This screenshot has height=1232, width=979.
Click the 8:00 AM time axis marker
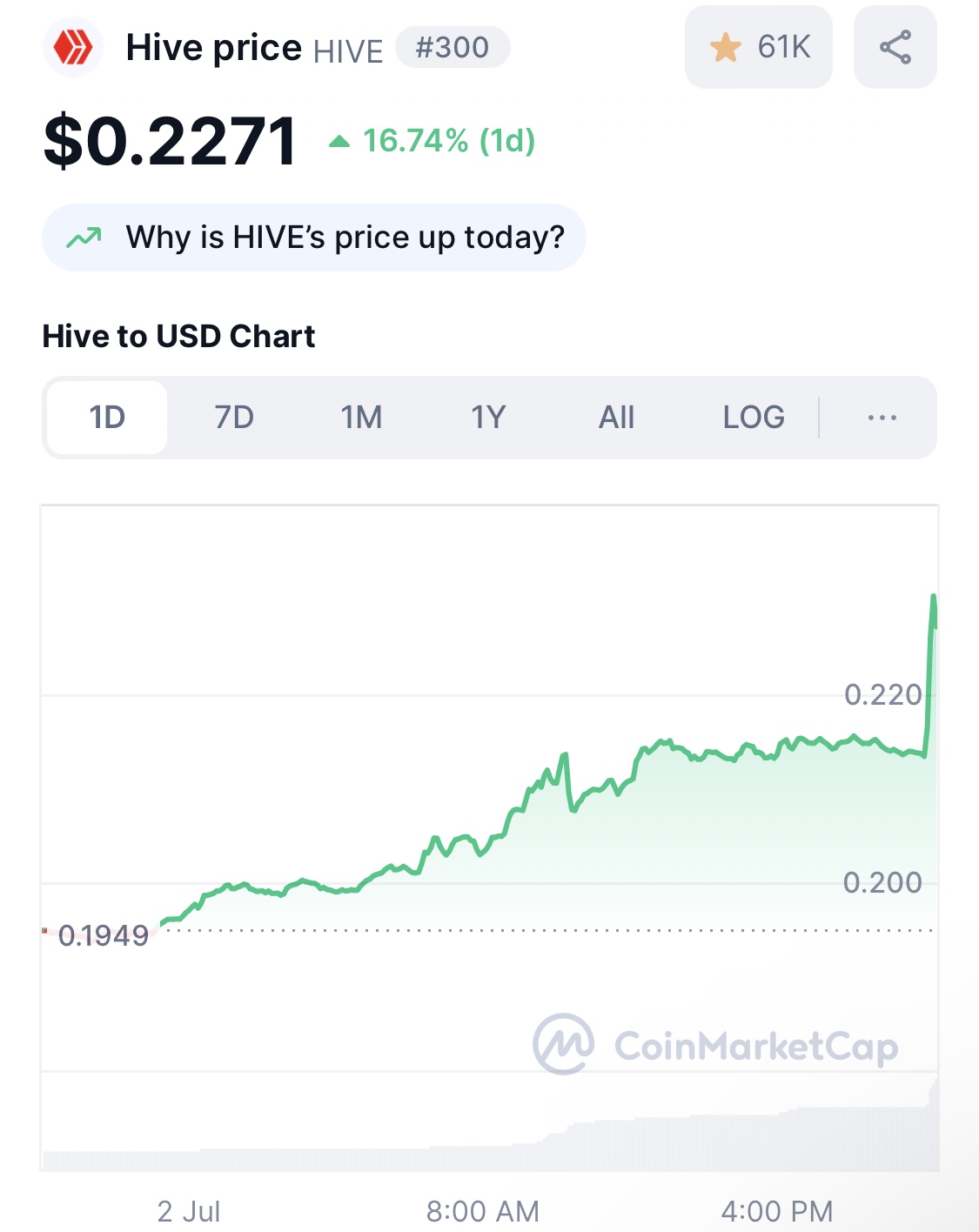(483, 1211)
